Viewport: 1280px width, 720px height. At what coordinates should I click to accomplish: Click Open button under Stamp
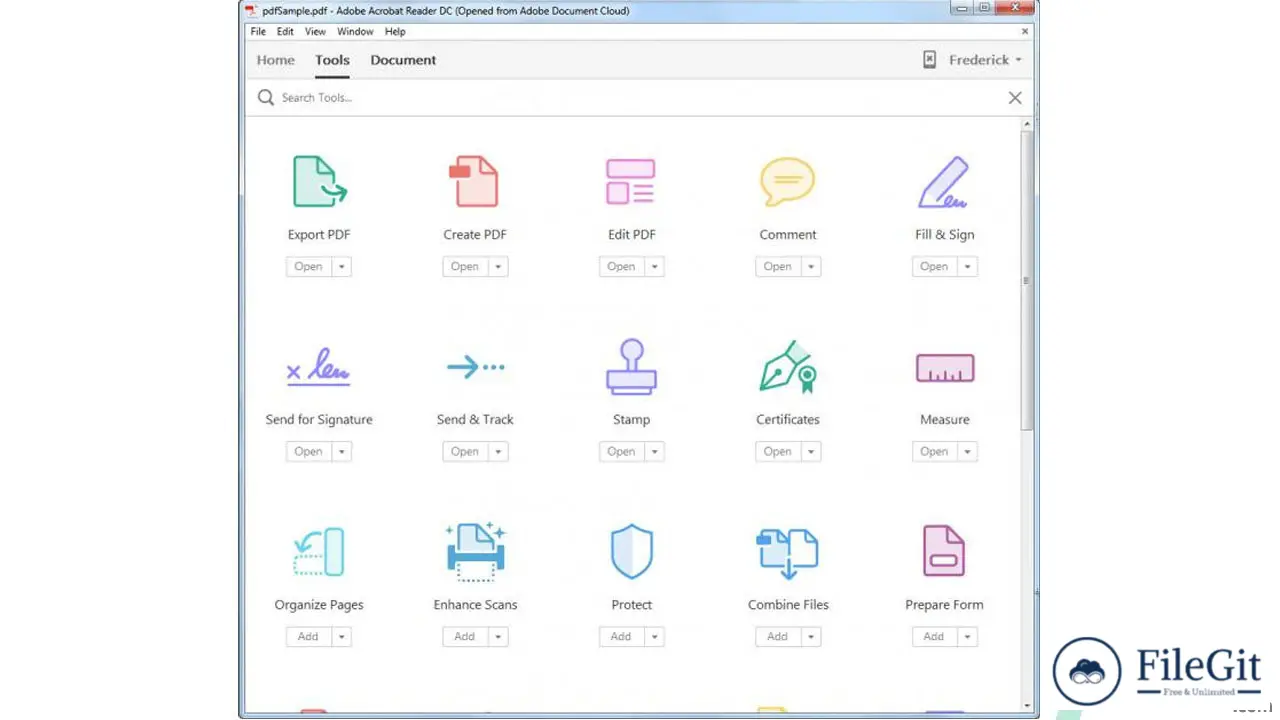621,452
